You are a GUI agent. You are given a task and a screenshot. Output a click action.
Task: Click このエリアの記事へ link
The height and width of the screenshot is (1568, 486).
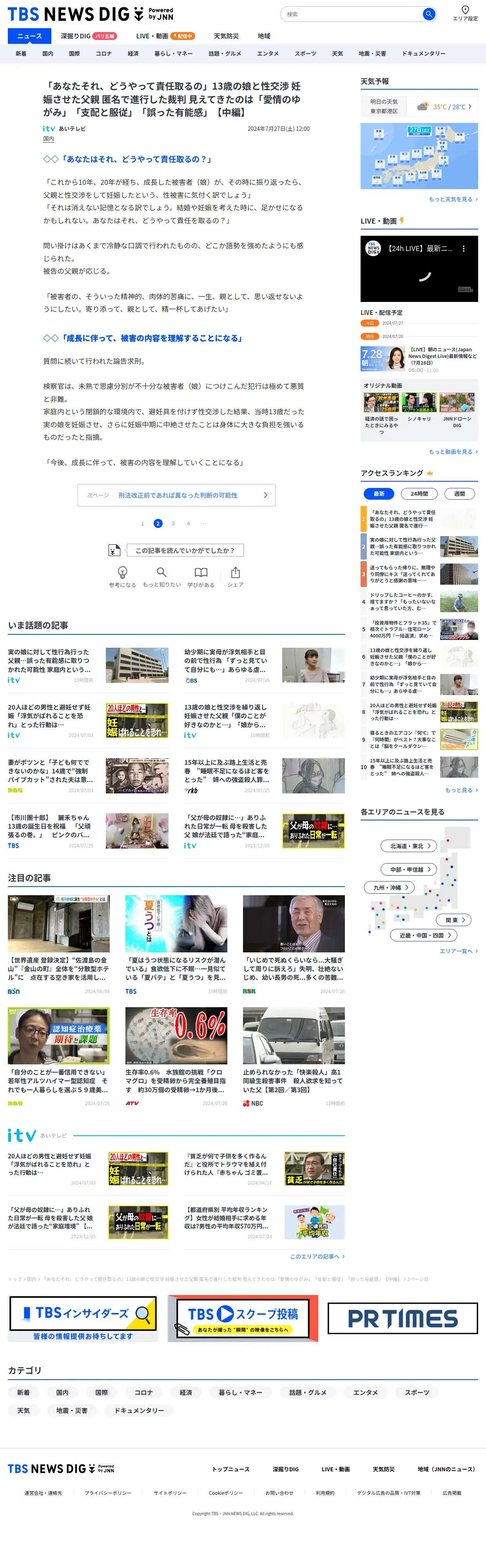[x=317, y=1256]
